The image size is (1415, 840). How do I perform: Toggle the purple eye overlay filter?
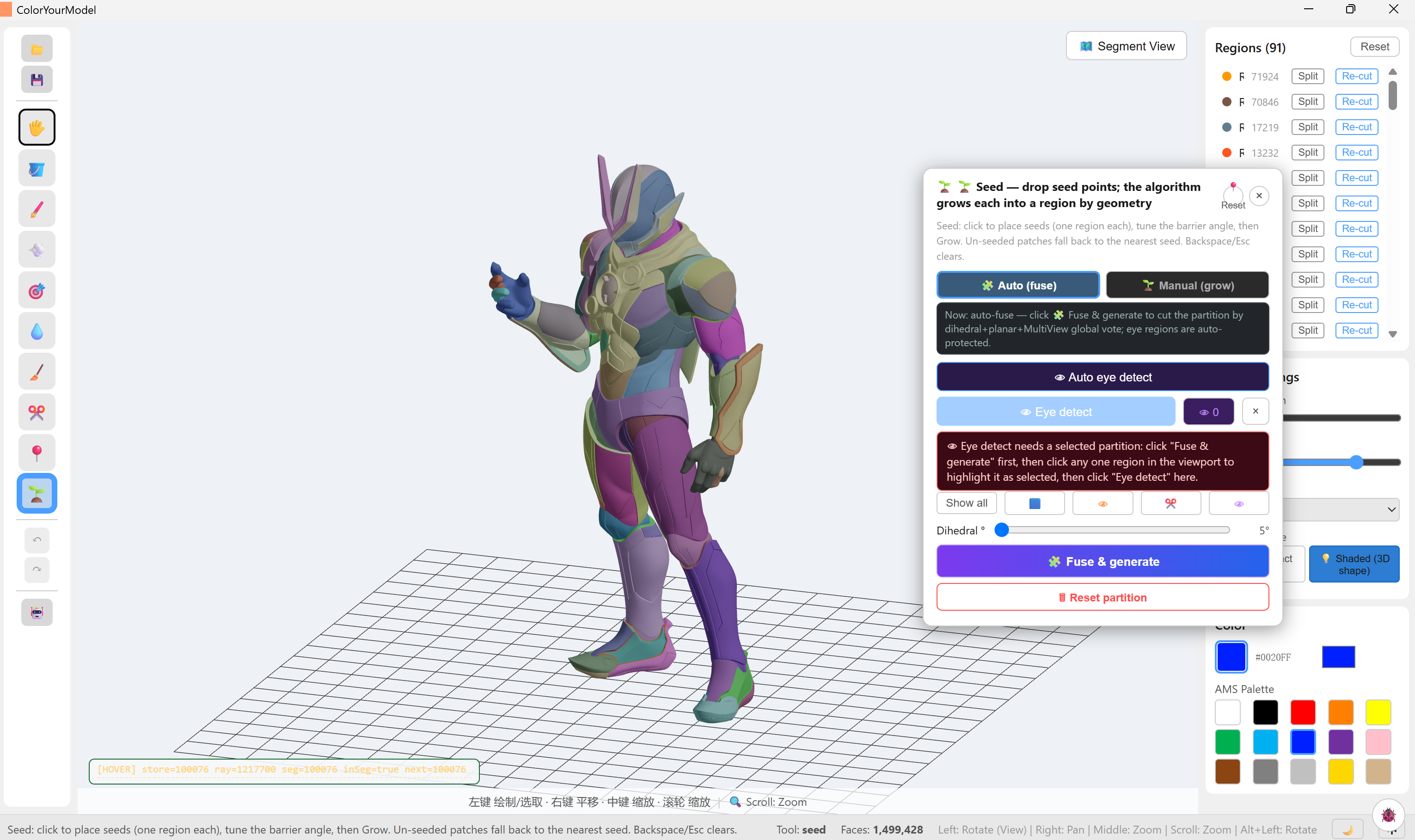1238,503
